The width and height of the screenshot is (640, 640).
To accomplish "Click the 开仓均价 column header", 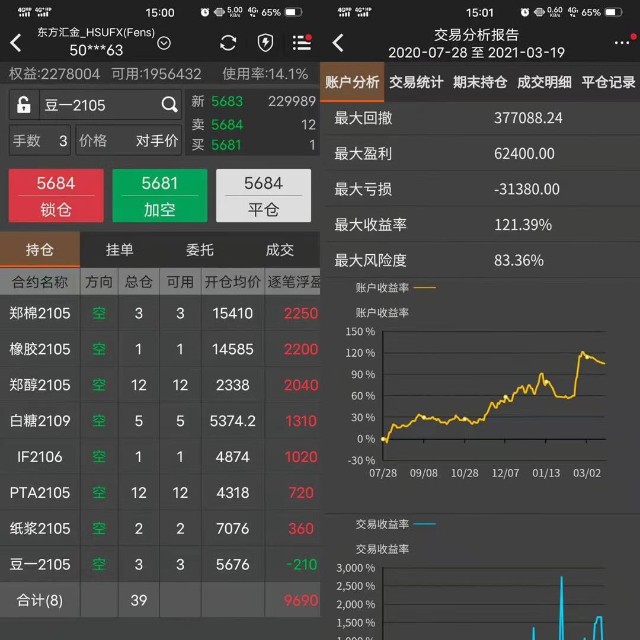I will coord(233,282).
